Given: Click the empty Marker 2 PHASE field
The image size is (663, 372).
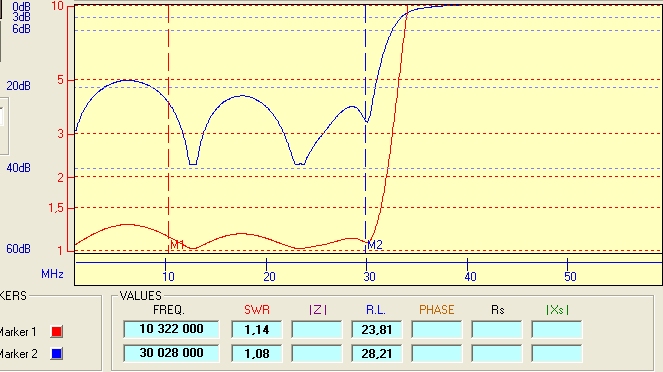Looking at the screenshot, I should tap(436, 353).
